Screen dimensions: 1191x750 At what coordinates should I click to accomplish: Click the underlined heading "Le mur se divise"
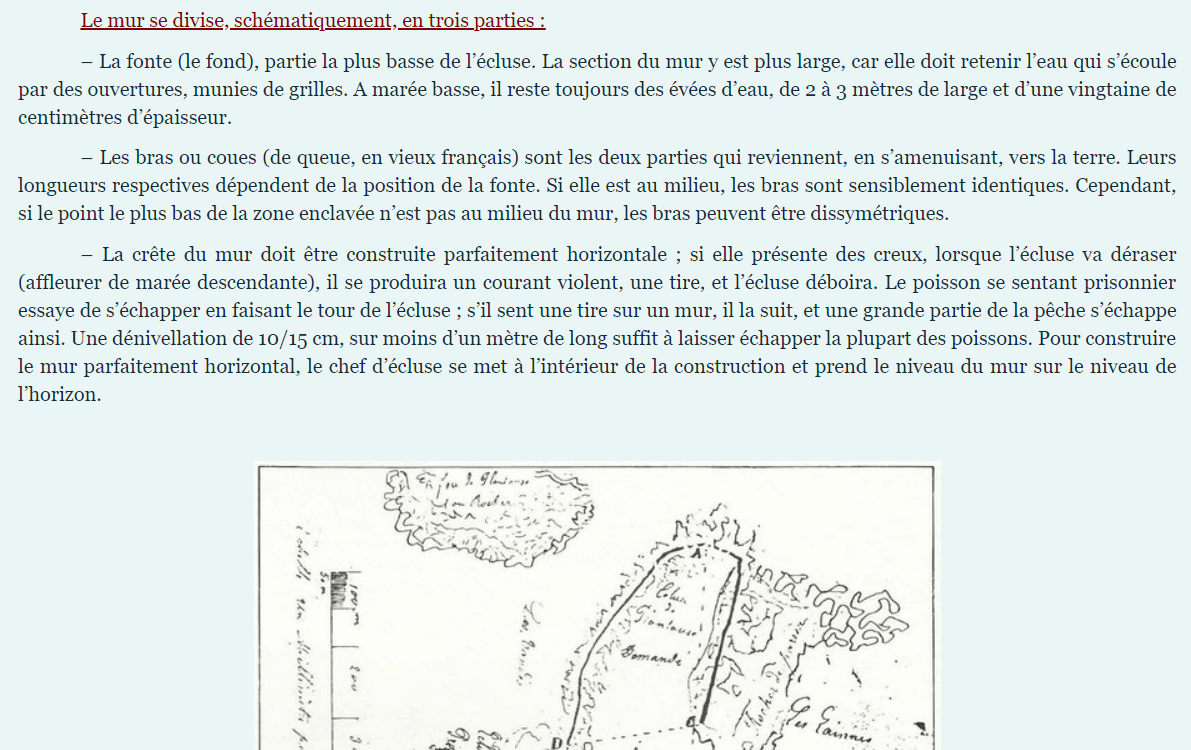pos(313,21)
